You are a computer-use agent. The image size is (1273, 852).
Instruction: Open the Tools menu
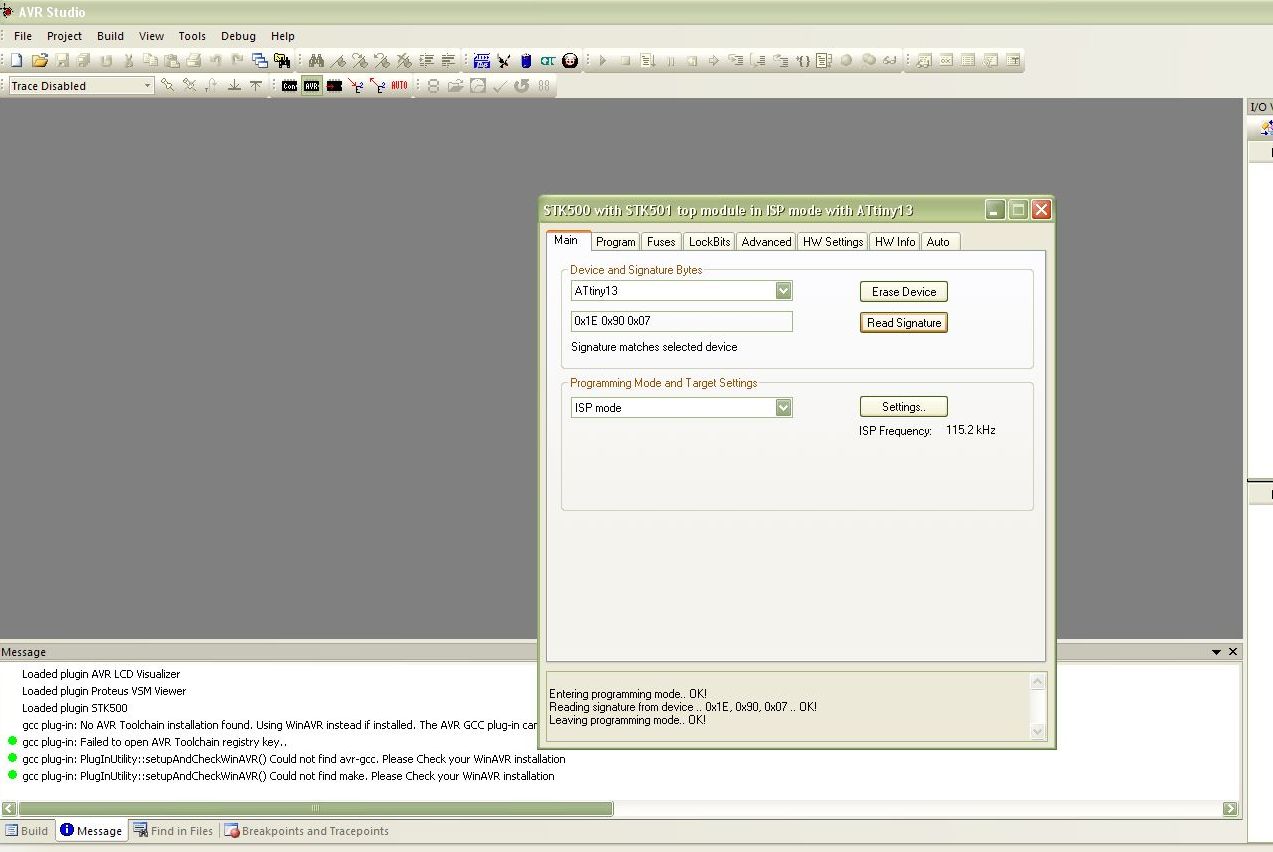(x=192, y=36)
